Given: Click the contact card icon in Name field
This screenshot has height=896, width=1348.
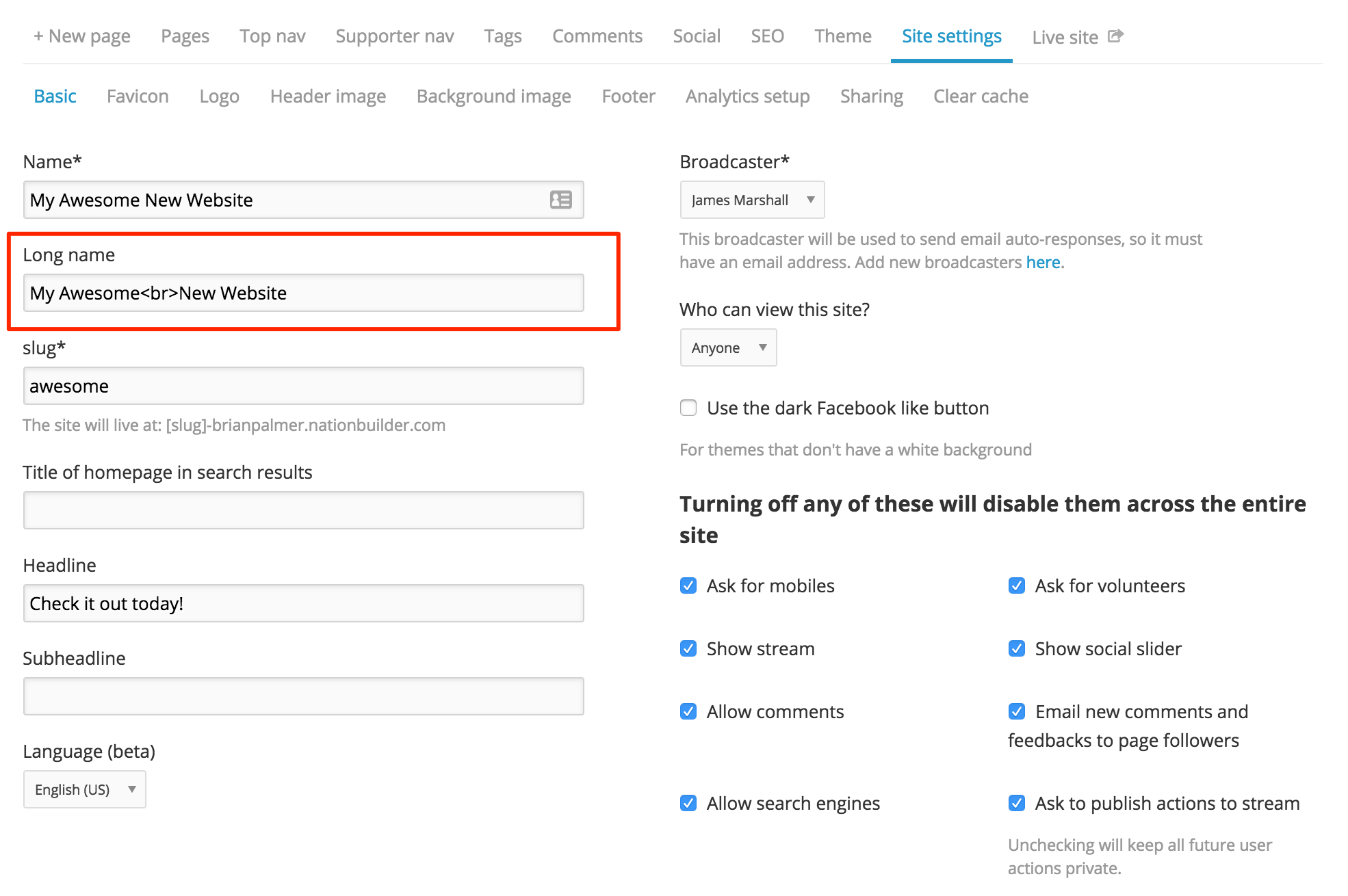Looking at the screenshot, I should click(560, 200).
